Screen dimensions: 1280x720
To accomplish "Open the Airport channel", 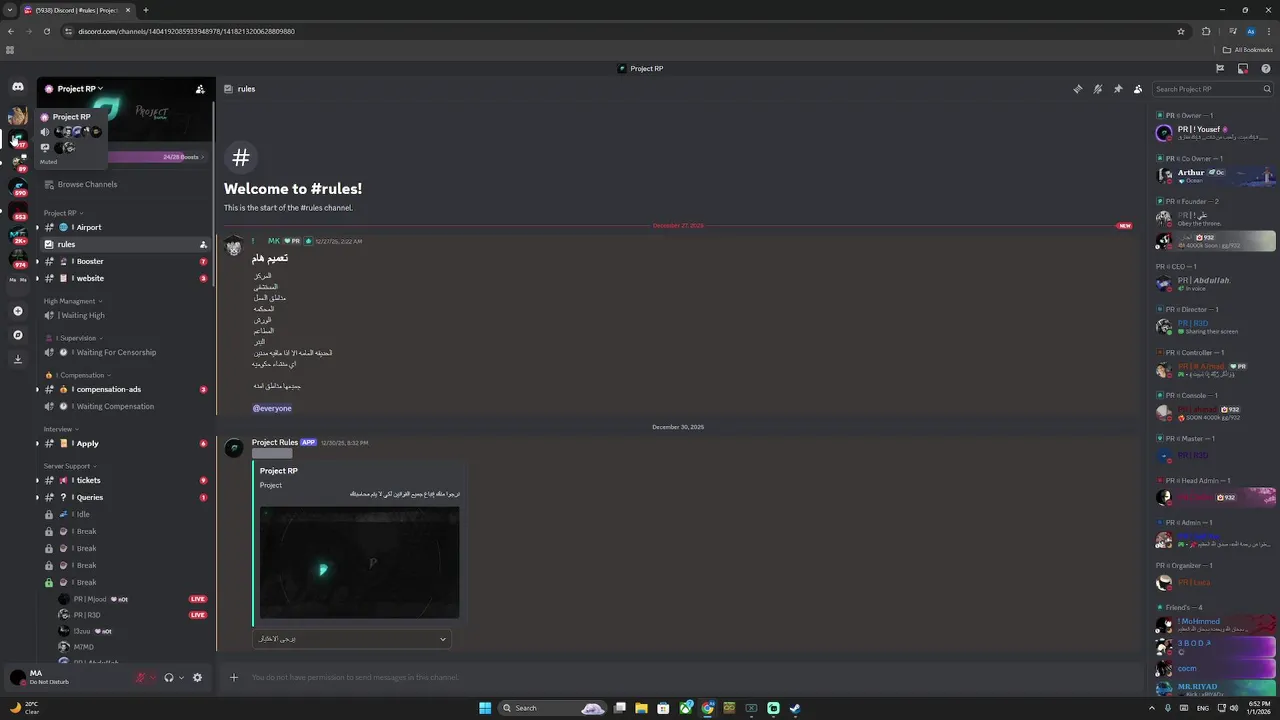I will pos(125,227).
